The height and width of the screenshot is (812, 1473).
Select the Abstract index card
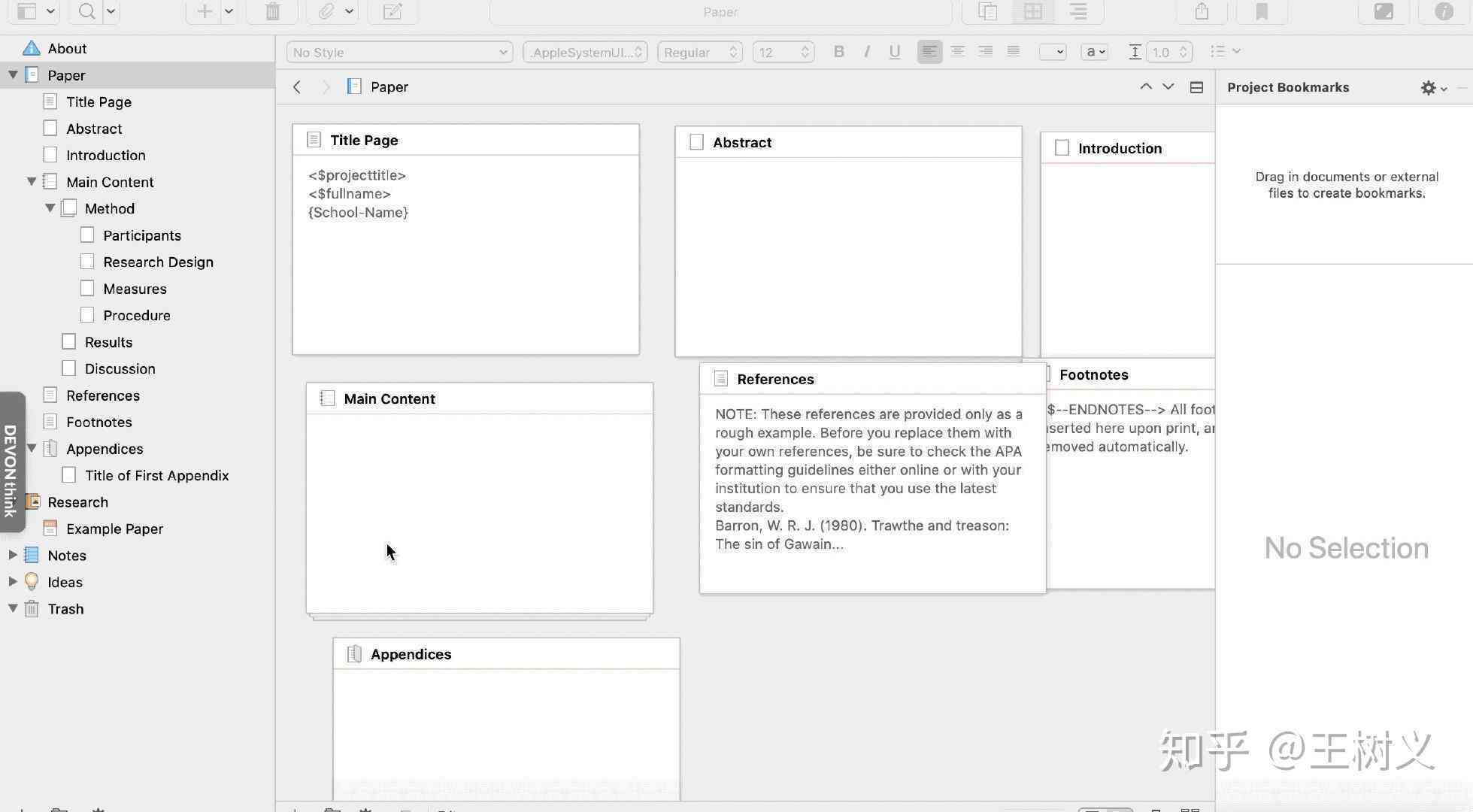[x=848, y=241]
